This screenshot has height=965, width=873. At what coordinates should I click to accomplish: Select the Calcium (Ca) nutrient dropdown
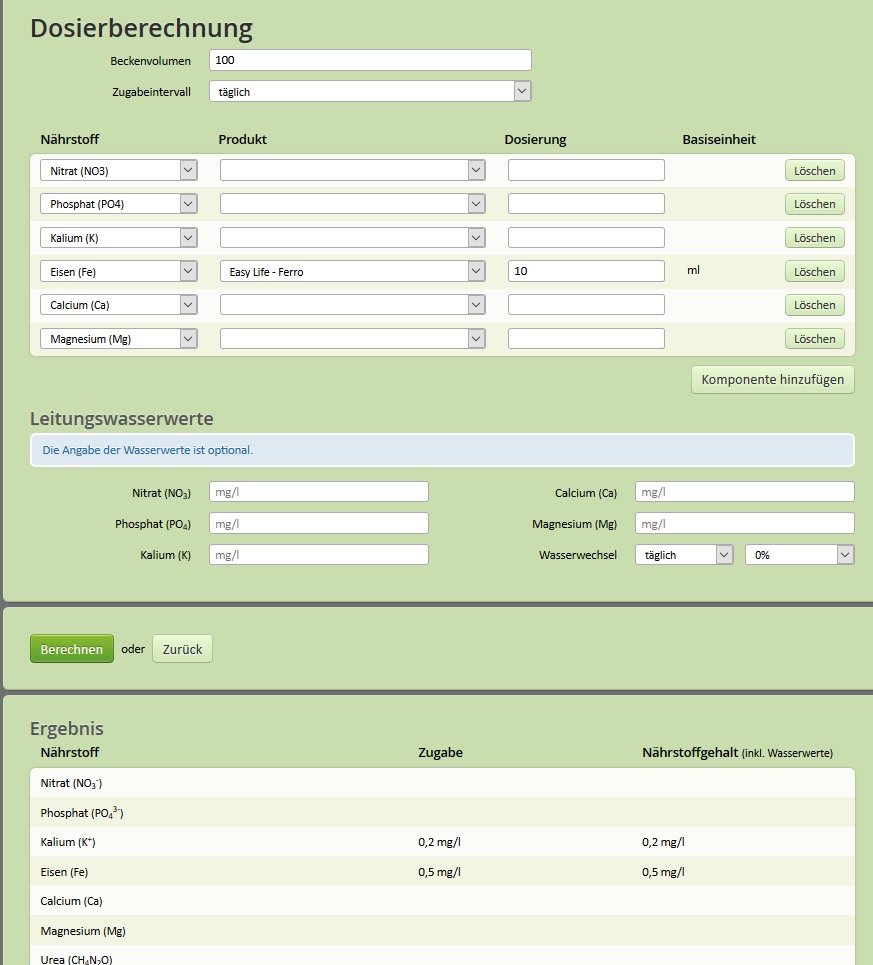tap(118, 305)
